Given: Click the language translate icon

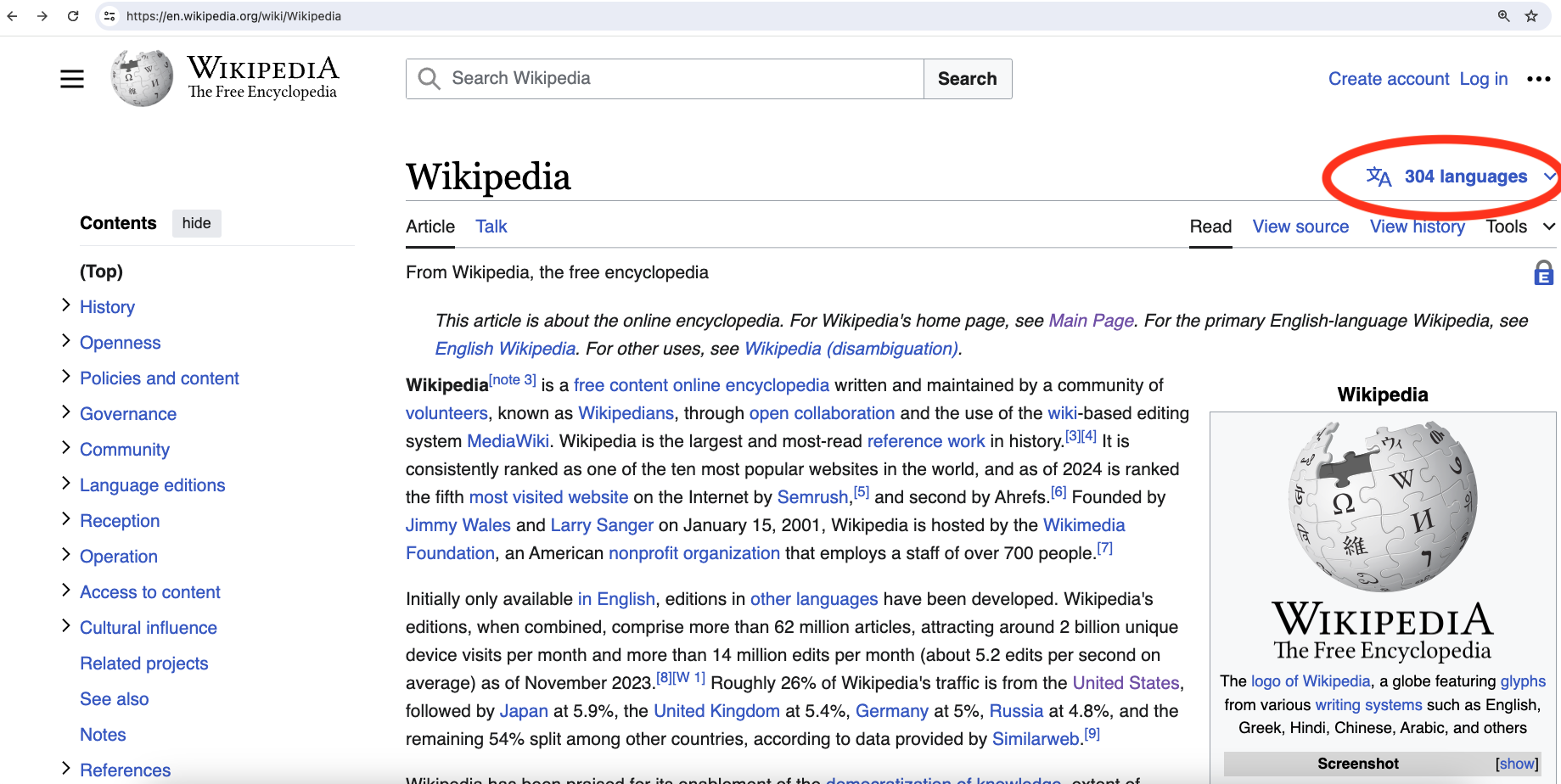Looking at the screenshot, I should [x=1379, y=176].
